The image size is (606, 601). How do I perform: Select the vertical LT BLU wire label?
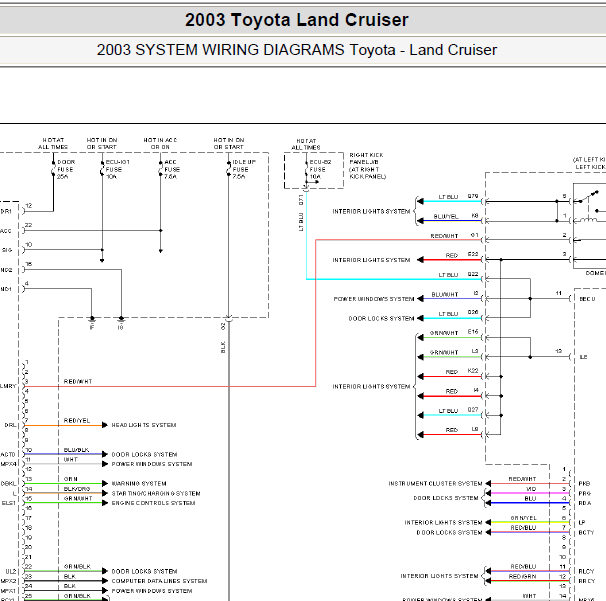301,222
